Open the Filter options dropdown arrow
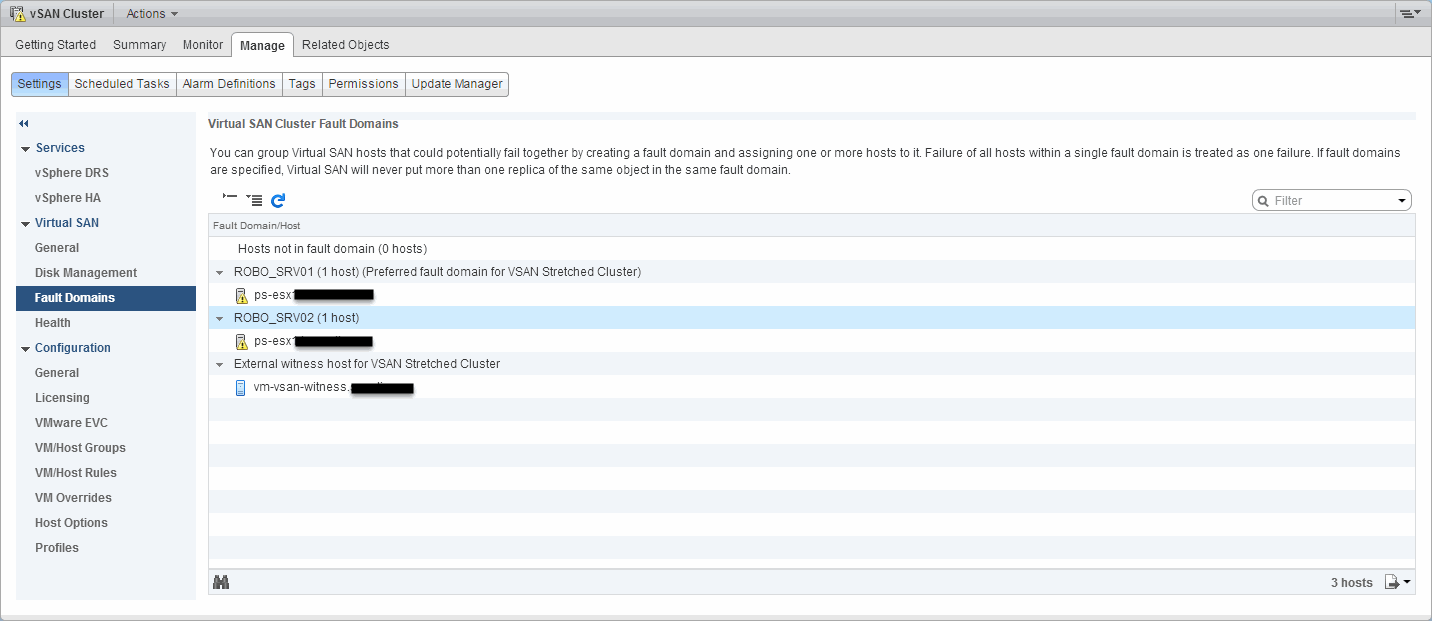The width and height of the screenshot is (1432, 621). (1402, 201)
